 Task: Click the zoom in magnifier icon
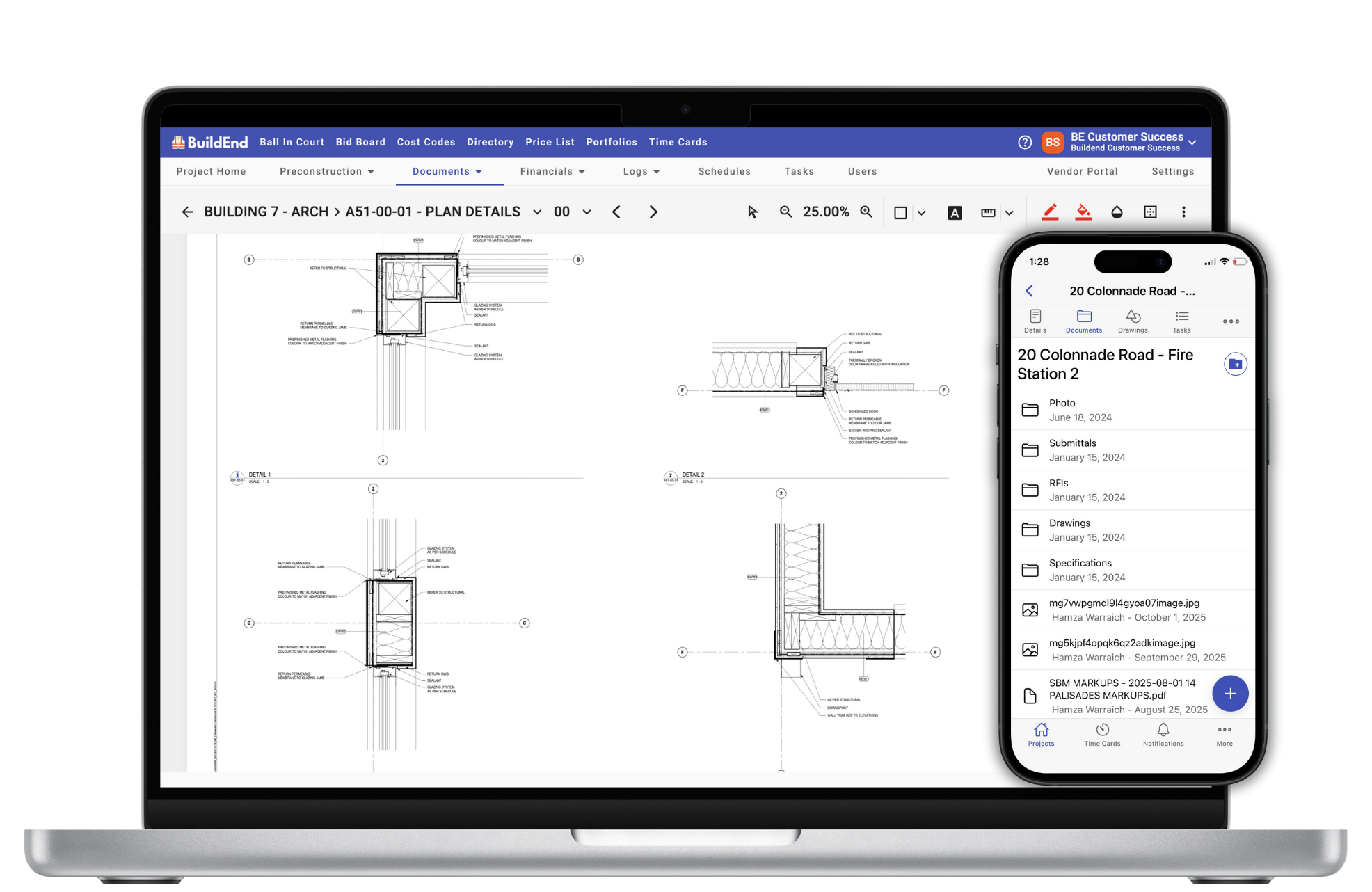point(866,212)
